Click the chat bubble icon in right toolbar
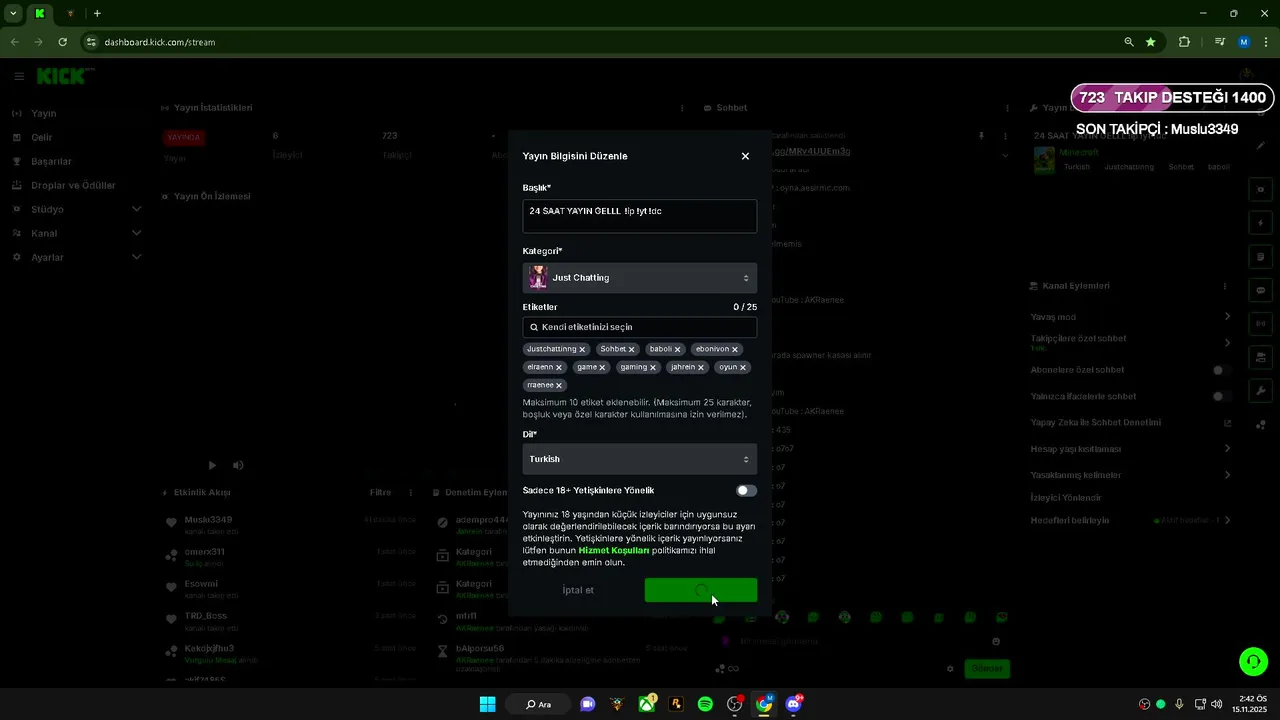This screenshot has width=1280, height=720. coord(1260,290)
